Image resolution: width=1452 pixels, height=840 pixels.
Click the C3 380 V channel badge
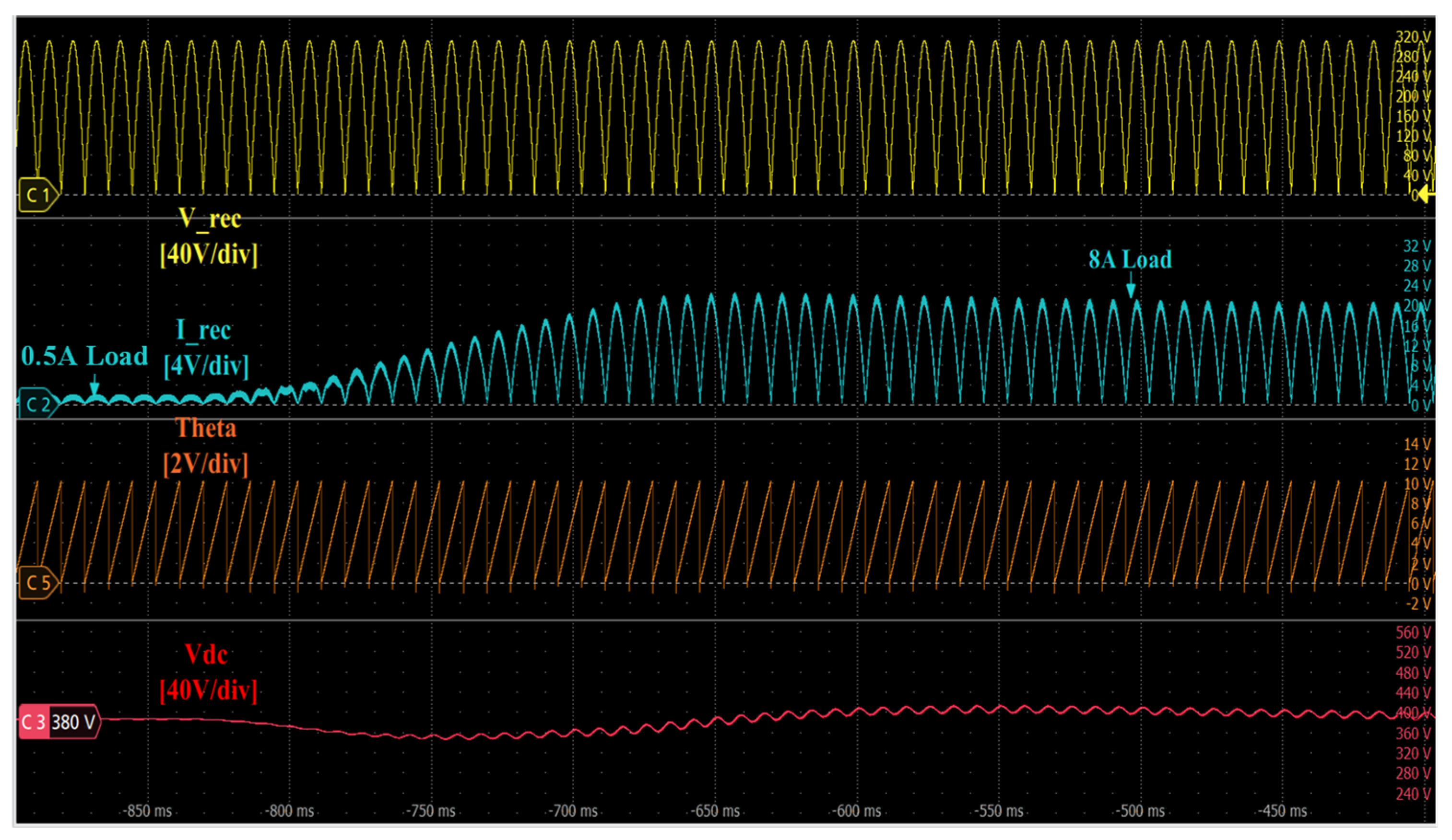(59, 722)
